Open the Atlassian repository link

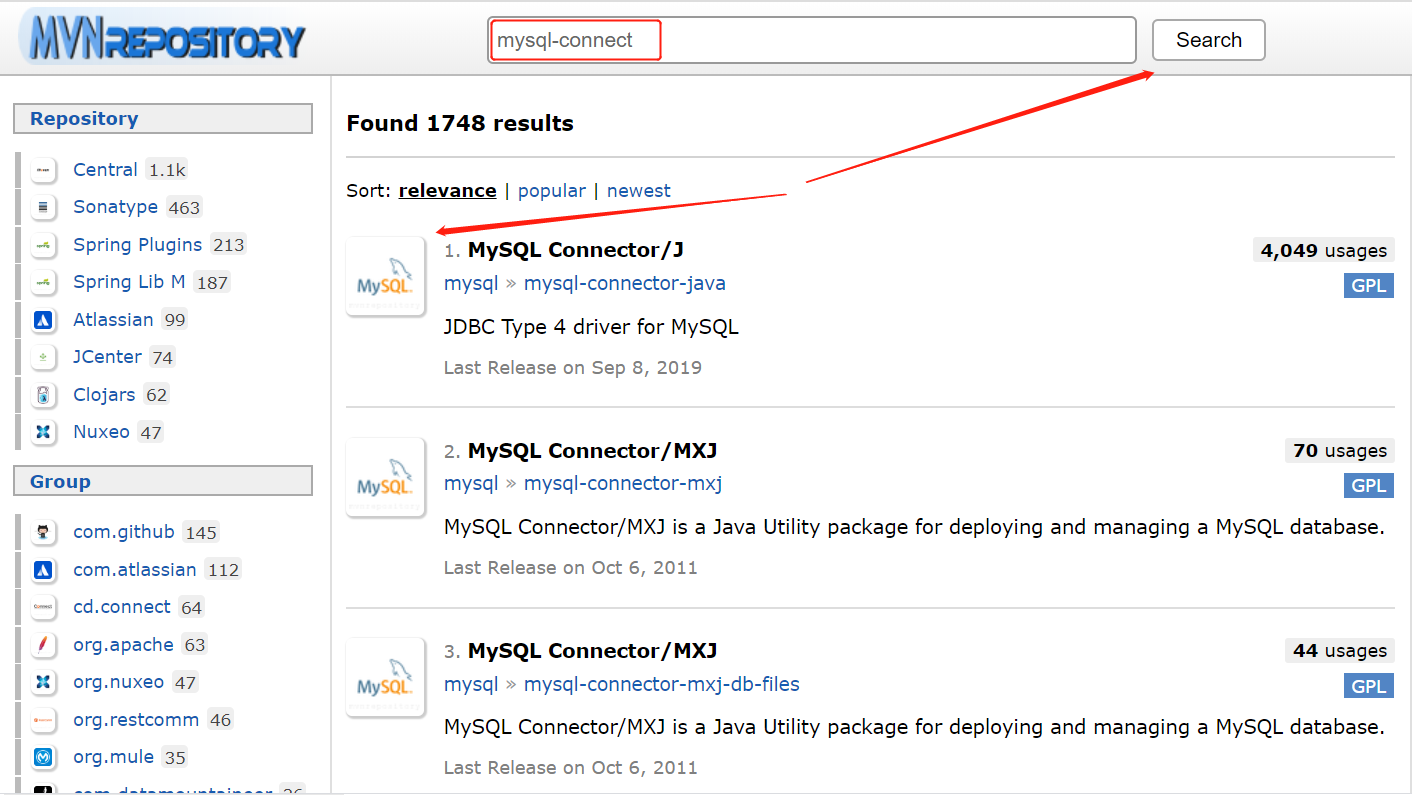coord(113,320)
